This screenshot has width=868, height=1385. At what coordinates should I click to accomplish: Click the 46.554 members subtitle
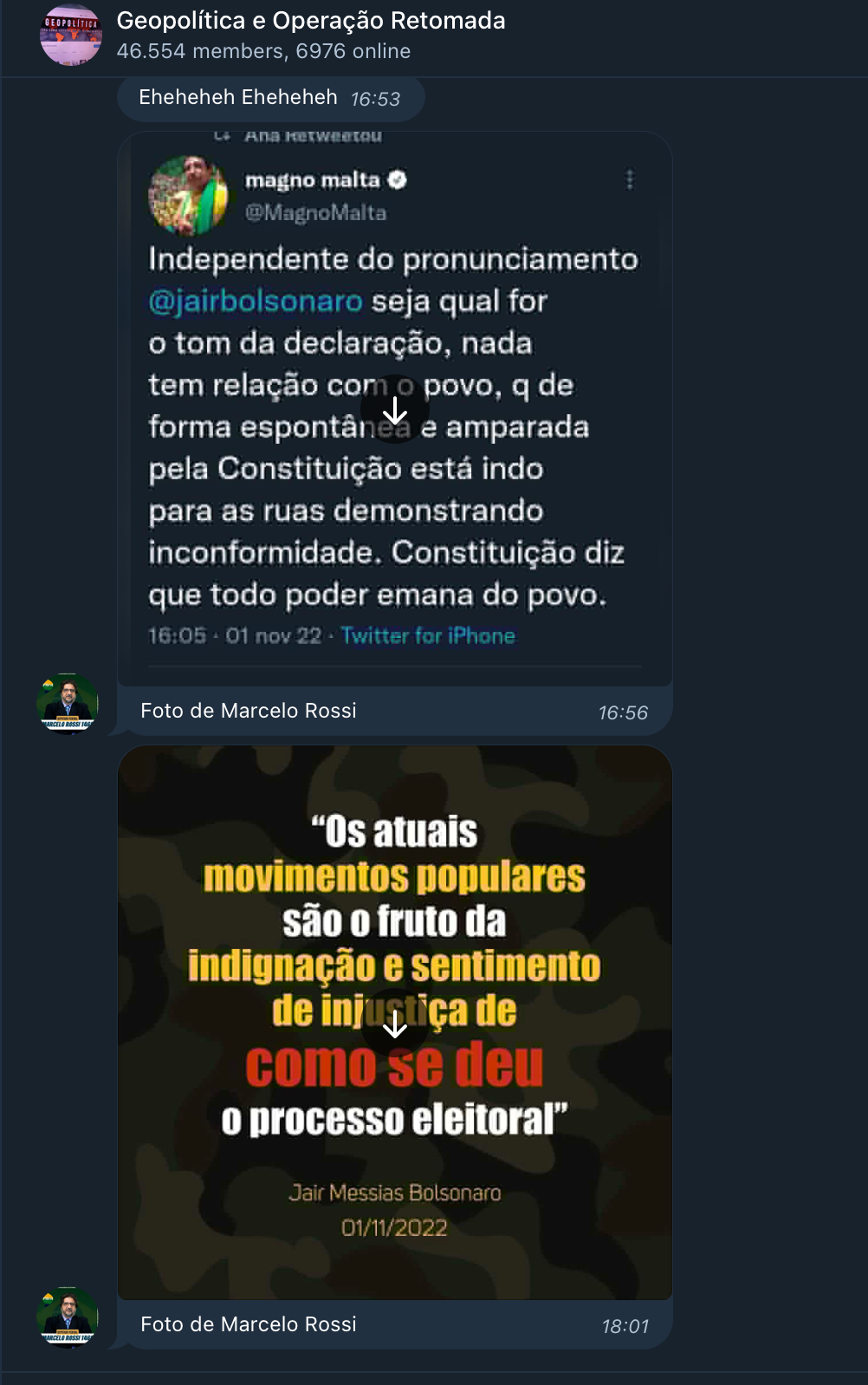tap(263, 51)
